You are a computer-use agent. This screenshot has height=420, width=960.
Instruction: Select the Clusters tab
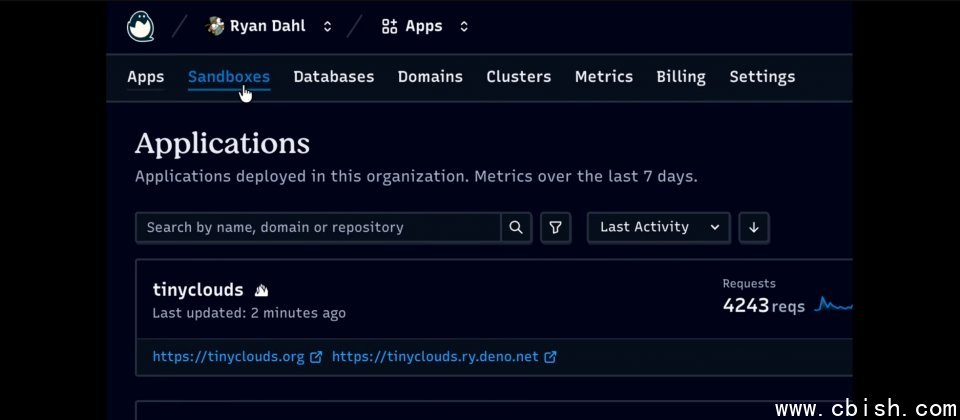tap(518, 77)
